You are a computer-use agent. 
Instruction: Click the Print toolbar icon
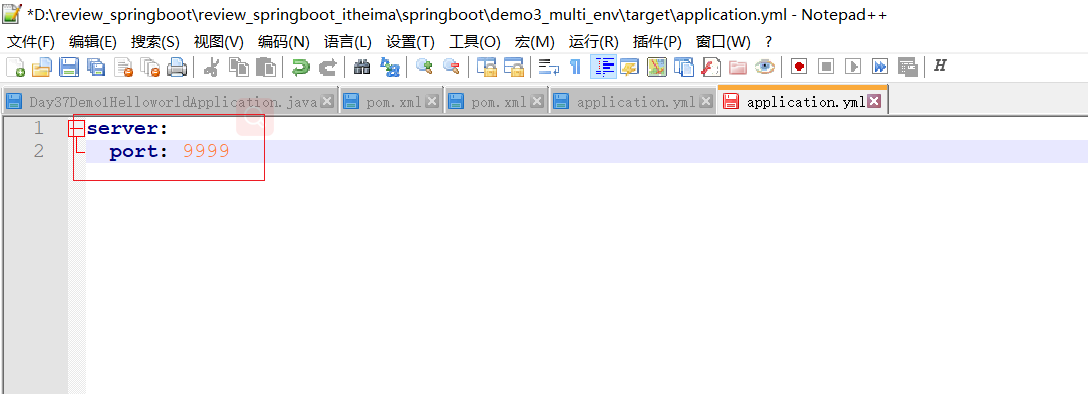176,67
